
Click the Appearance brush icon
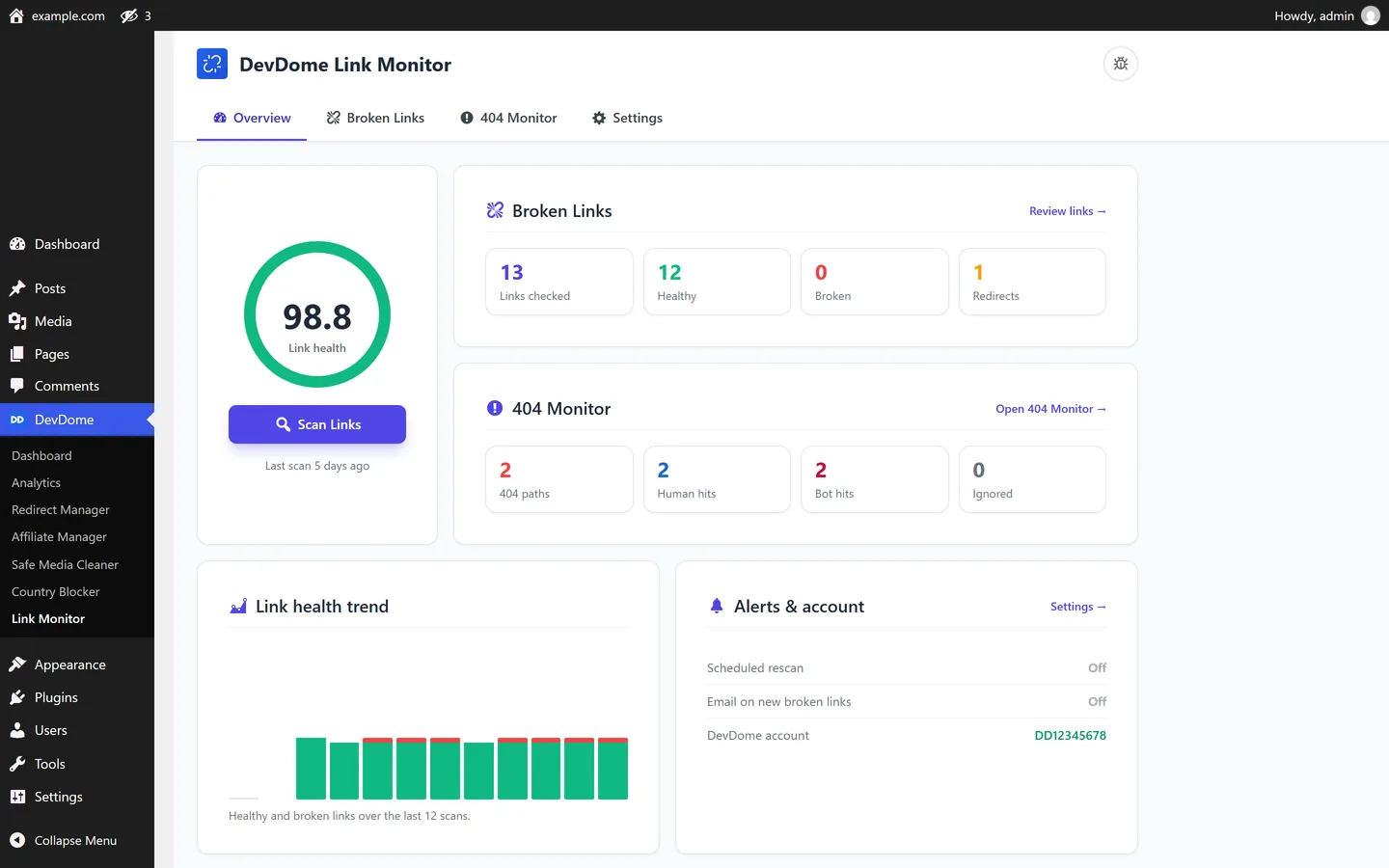tap(17, 665)
